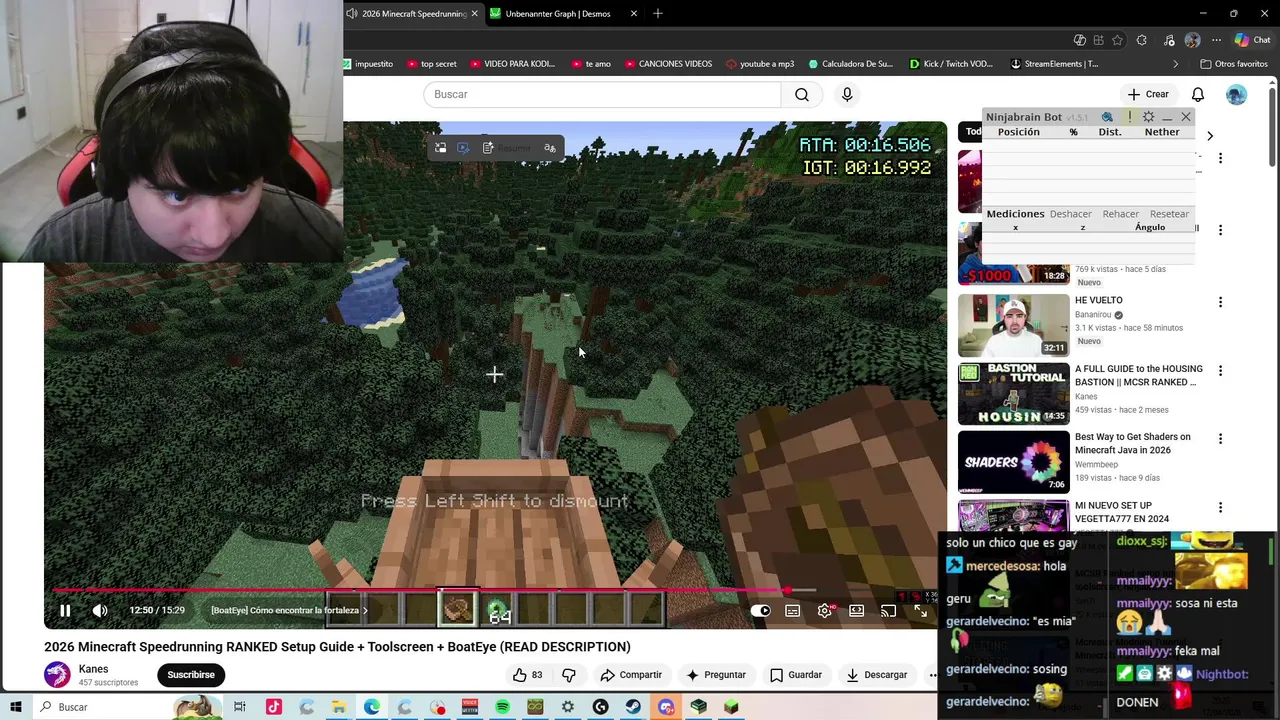Open the Copilot Chat button

click(1252, 40)
